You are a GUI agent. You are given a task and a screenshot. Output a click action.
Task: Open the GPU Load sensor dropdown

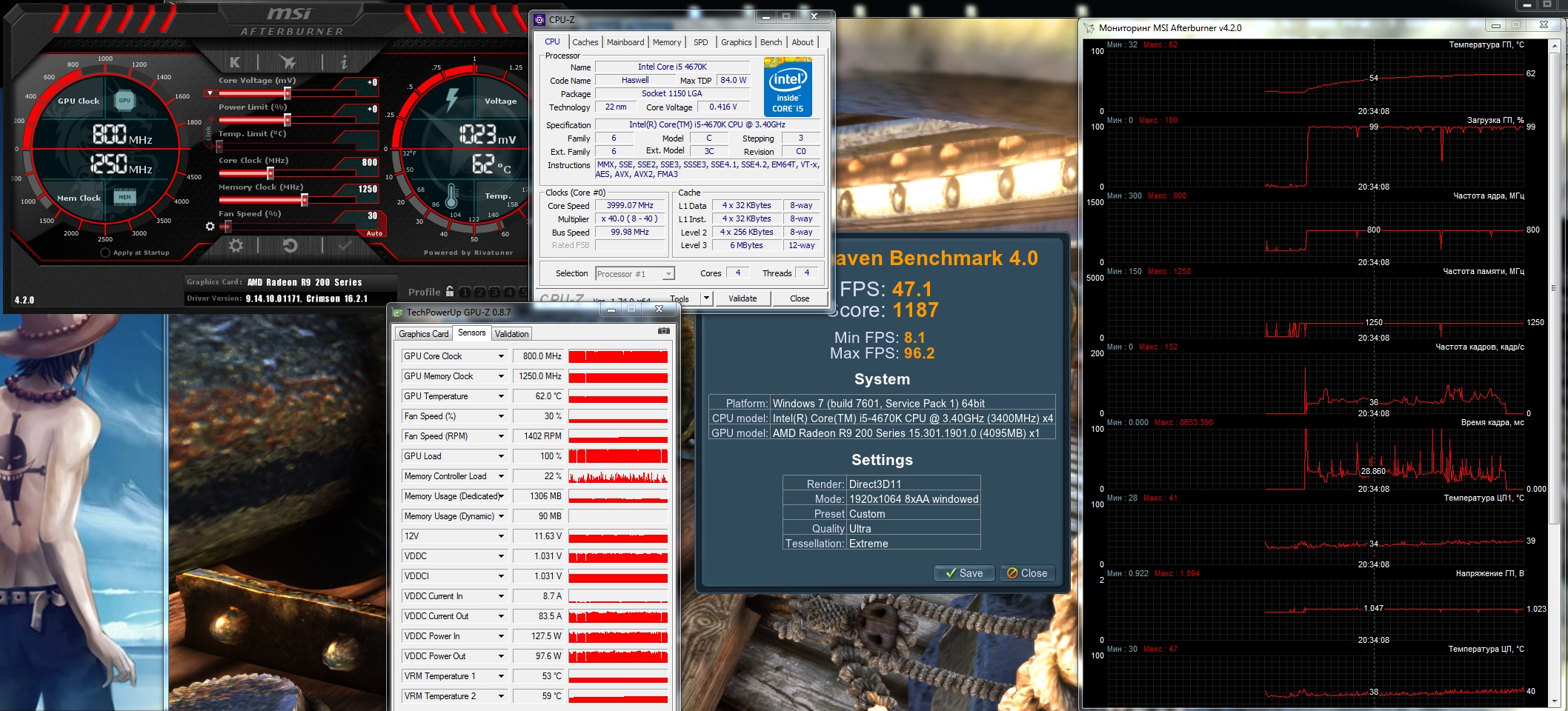pyautogui.click(x=501, y=456)
